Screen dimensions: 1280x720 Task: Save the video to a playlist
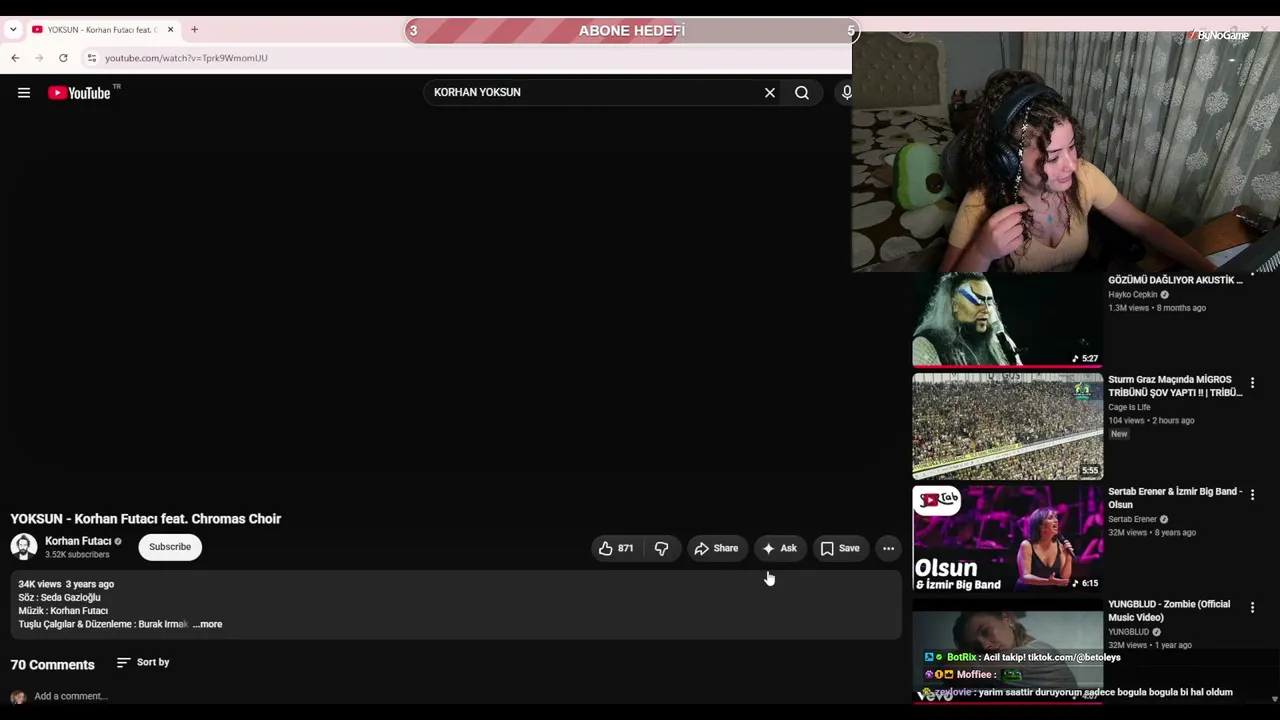pos(840,548)
